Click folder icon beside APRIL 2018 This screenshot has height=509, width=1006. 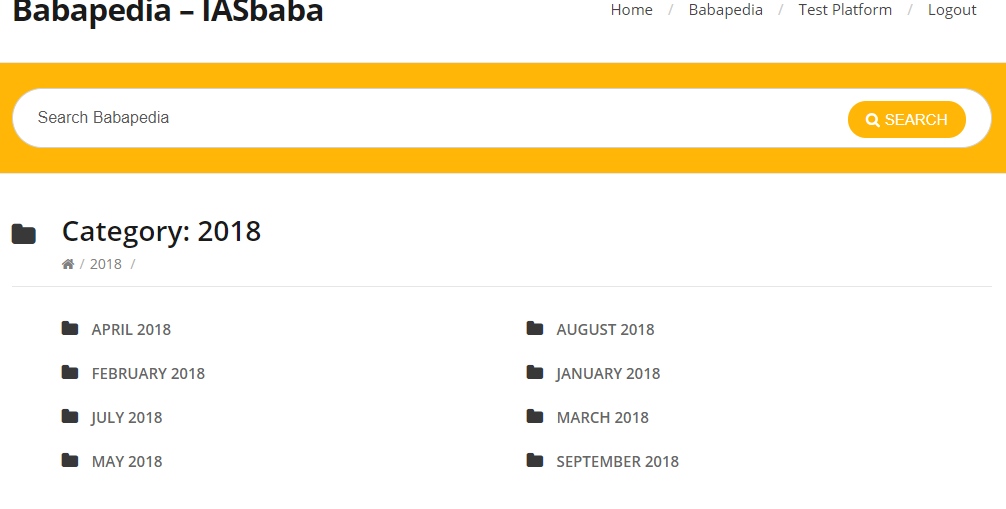pos(70,329)
